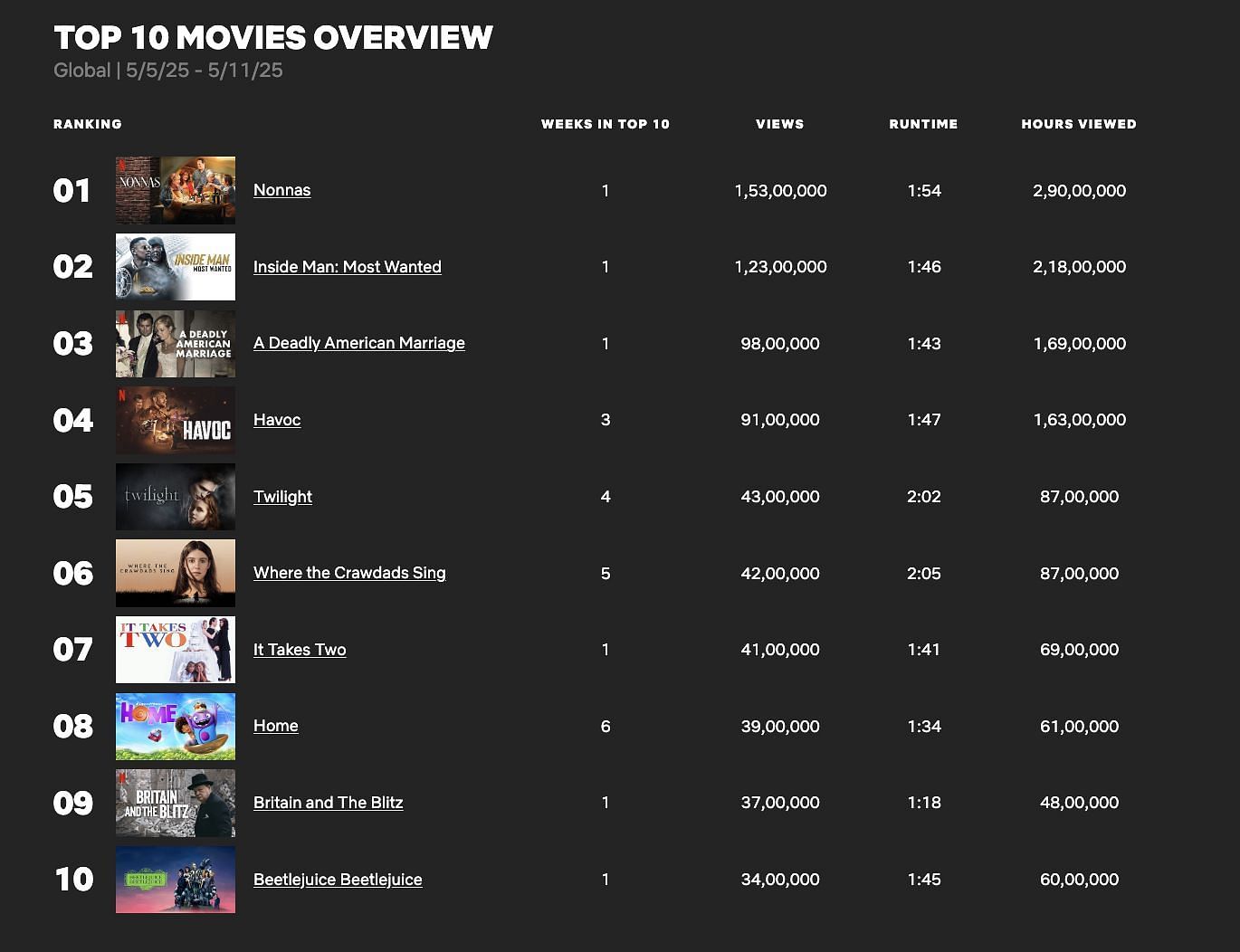Click Home weeks in top 10 value 6
Image resolution: width=1240 pixels, height=952 pixels.
606,727
